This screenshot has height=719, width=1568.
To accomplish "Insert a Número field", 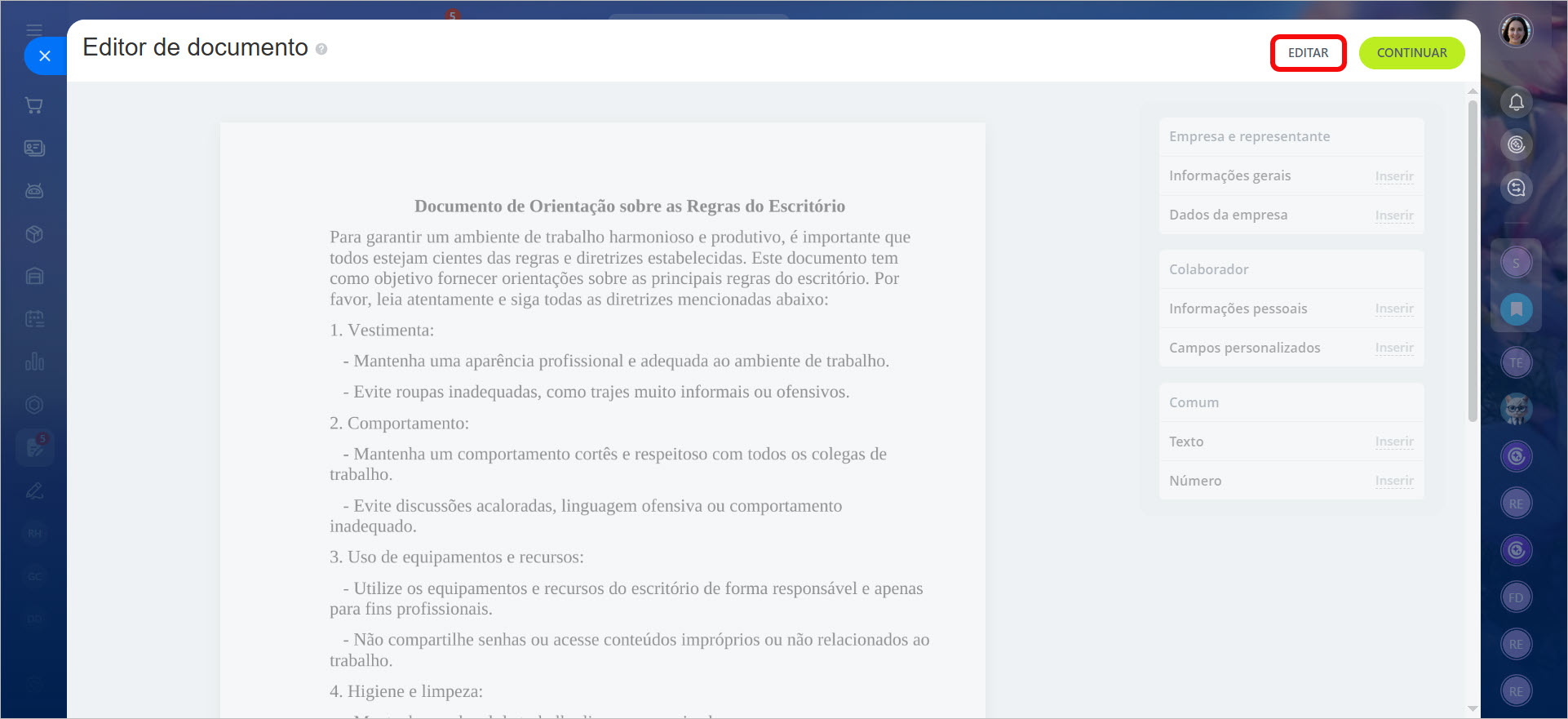I will [x=1393, y=481].
